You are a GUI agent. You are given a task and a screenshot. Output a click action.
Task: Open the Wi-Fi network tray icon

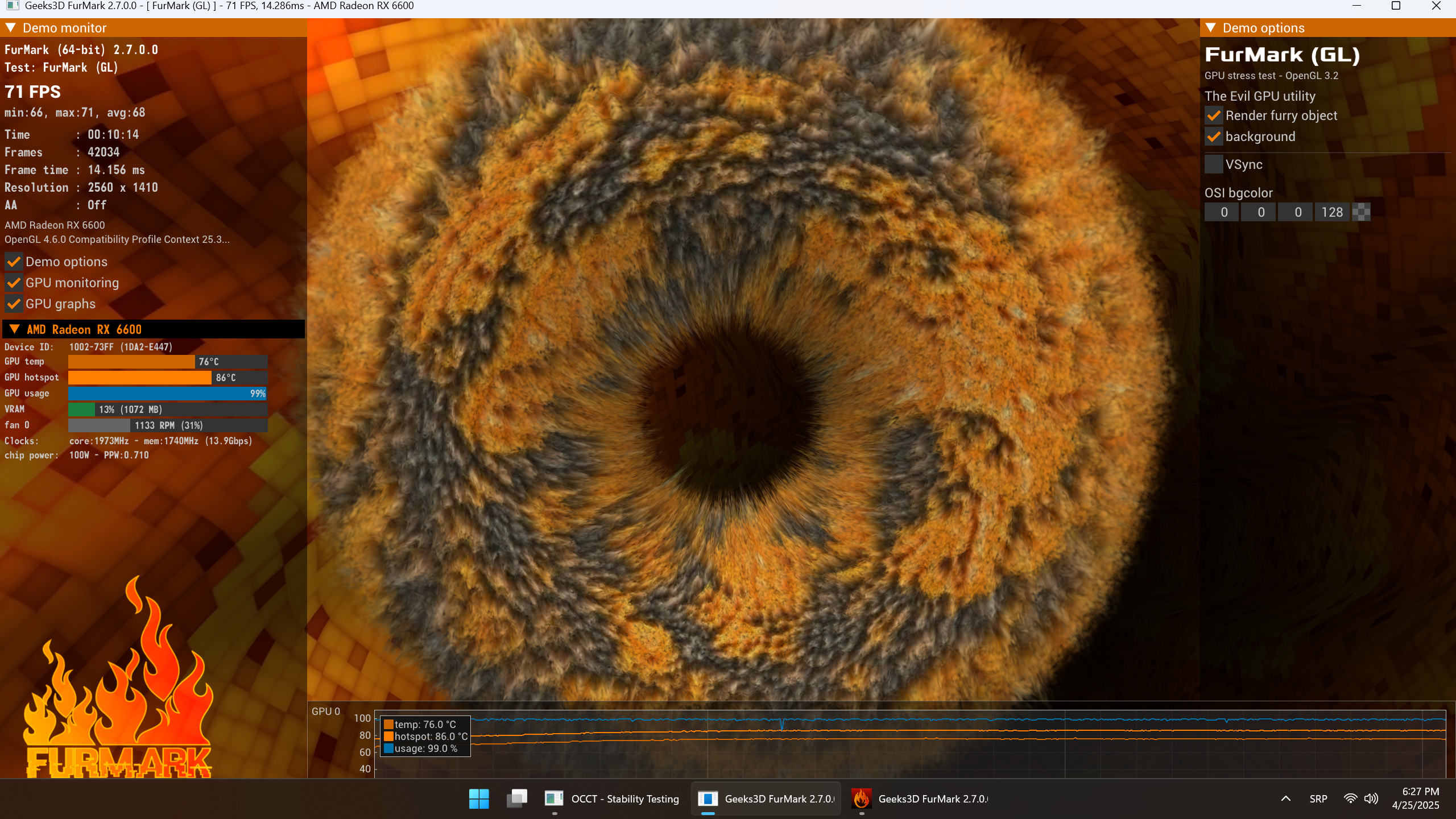point(1350,799)
